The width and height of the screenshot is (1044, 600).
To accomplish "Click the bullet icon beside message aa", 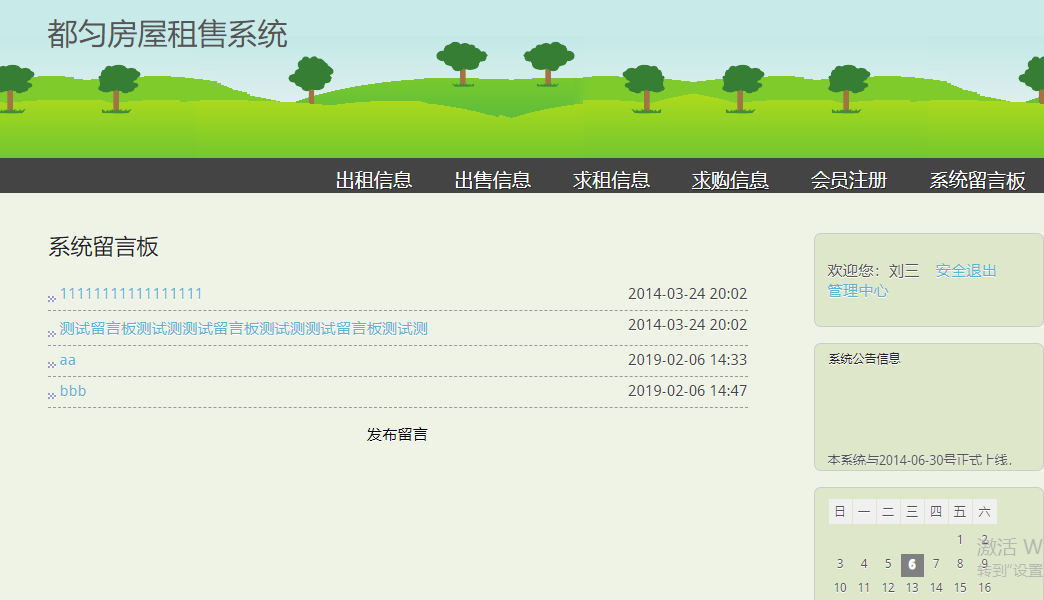I will click(x=52, y=364).
